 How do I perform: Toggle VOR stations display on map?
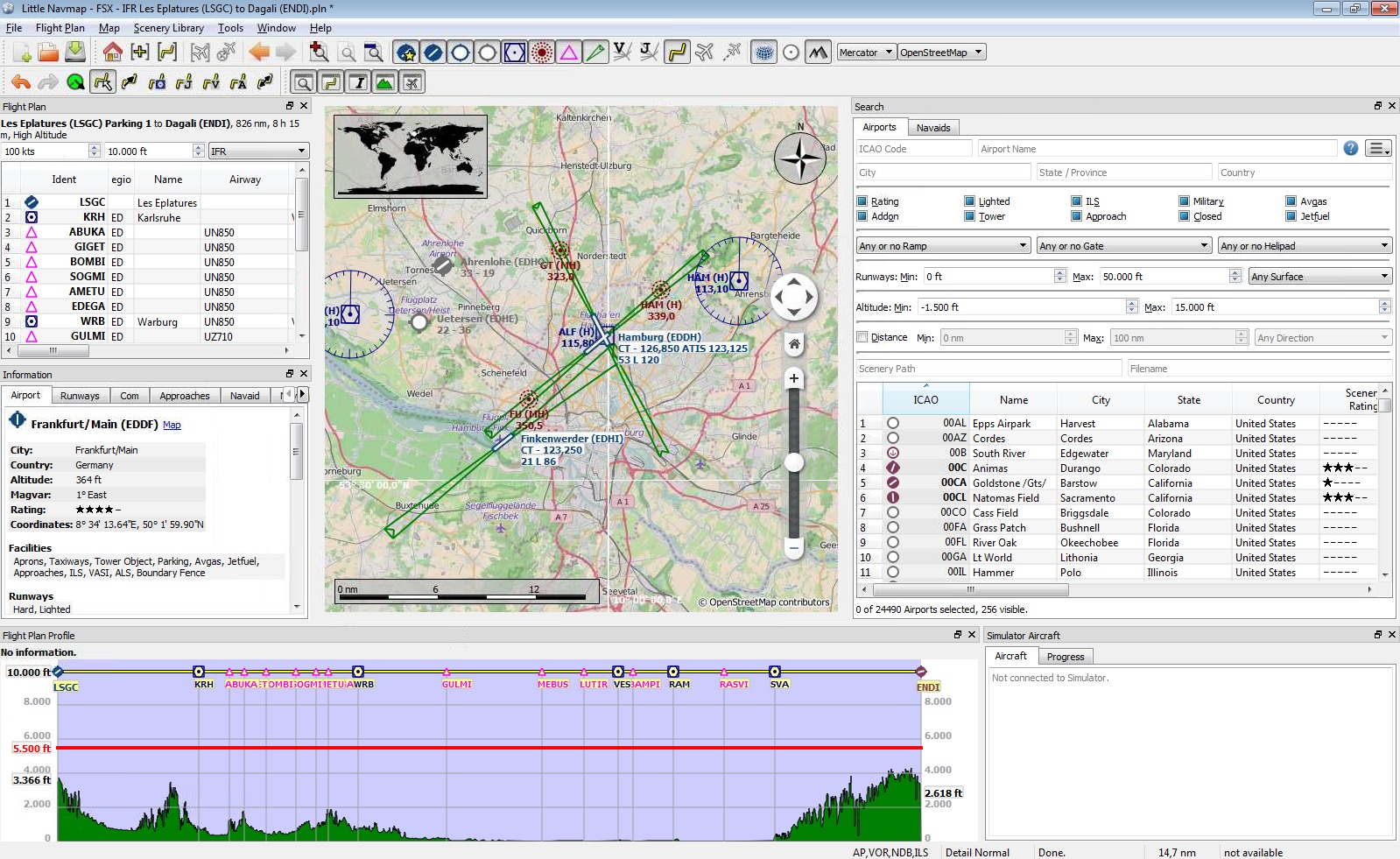(x=515, y=53)
